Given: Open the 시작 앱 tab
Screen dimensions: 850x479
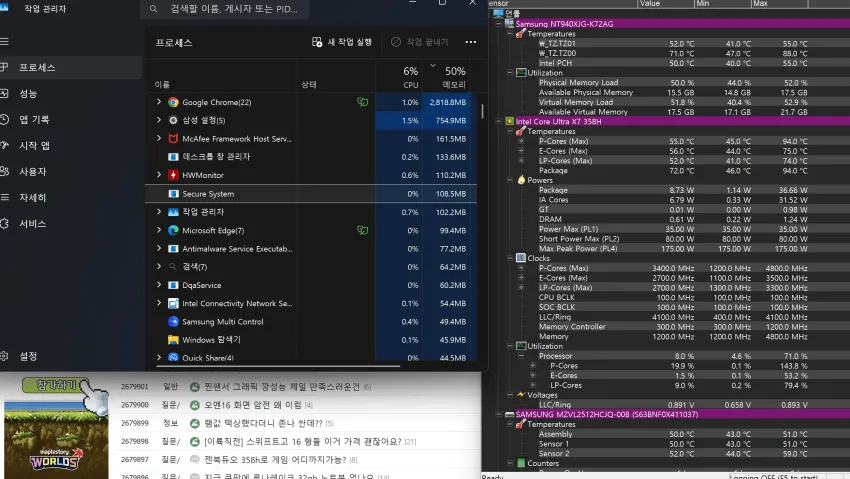Looking at the screenshot, I should (x=70, y=146).
